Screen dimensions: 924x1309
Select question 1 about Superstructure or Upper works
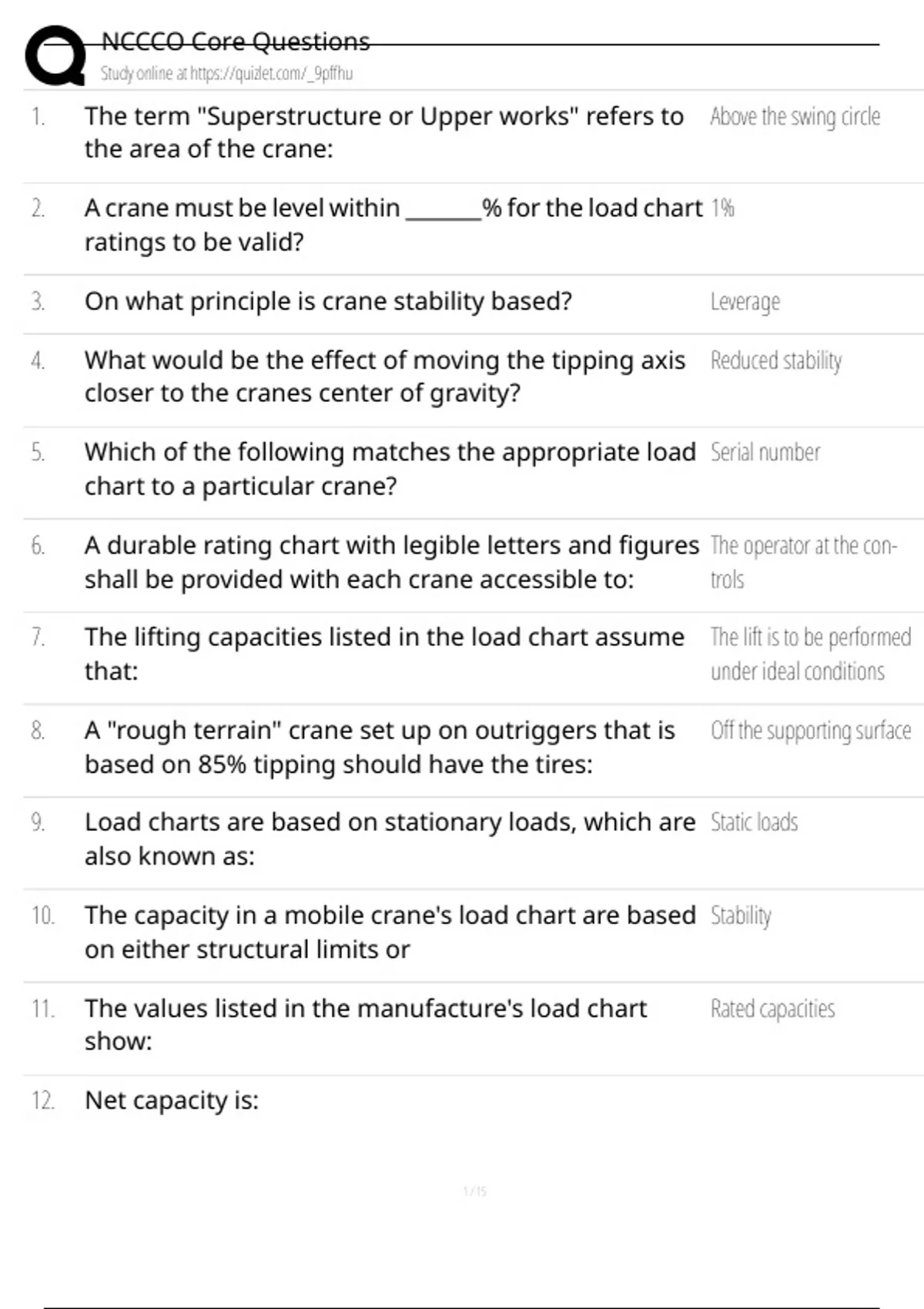(383, 132)
